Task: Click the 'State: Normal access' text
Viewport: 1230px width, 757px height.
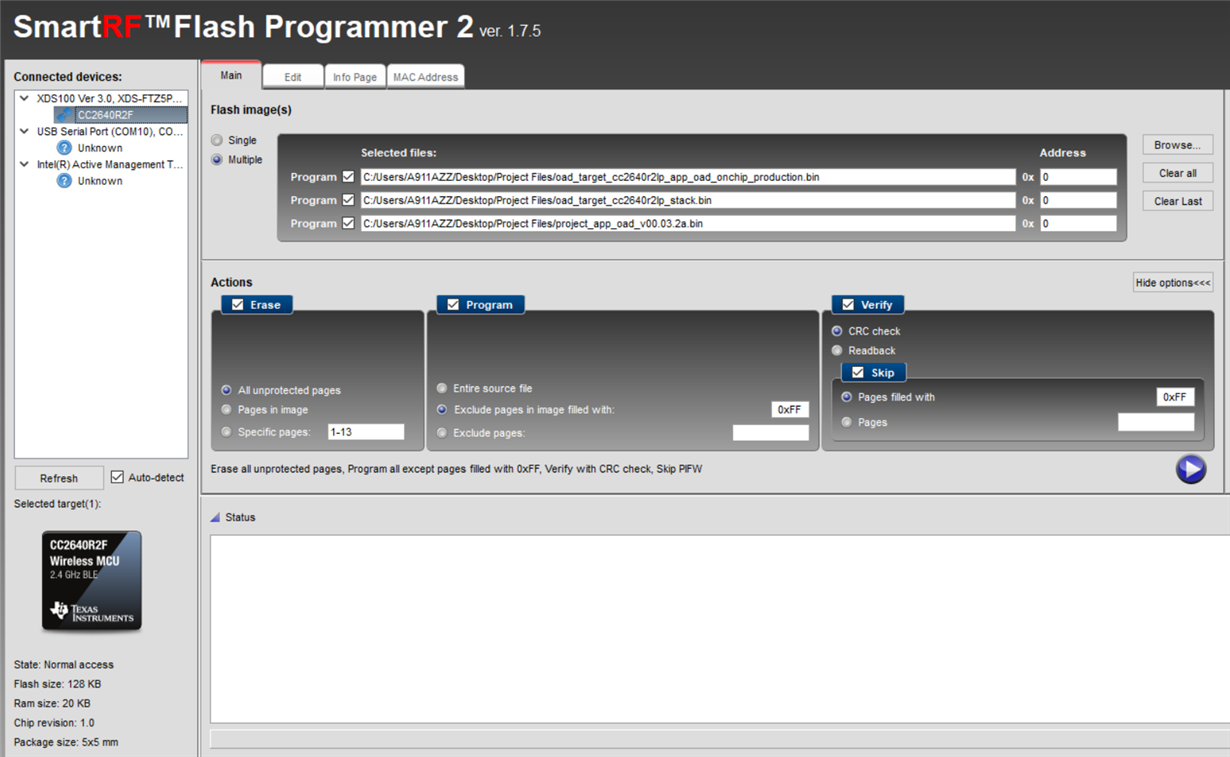Action: pos(64,665)
